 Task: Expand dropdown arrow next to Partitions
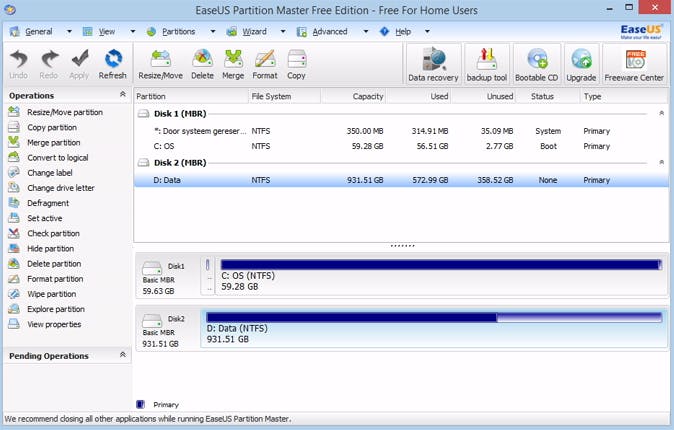[212, 31]
